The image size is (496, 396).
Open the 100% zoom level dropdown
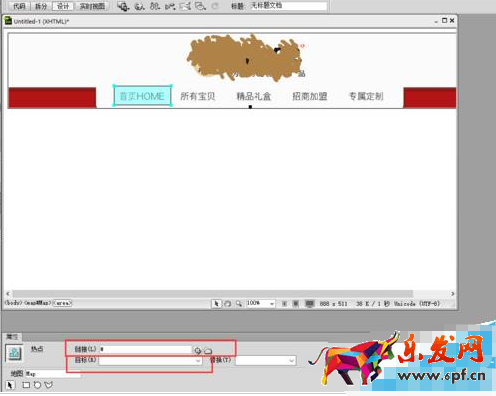260,303
